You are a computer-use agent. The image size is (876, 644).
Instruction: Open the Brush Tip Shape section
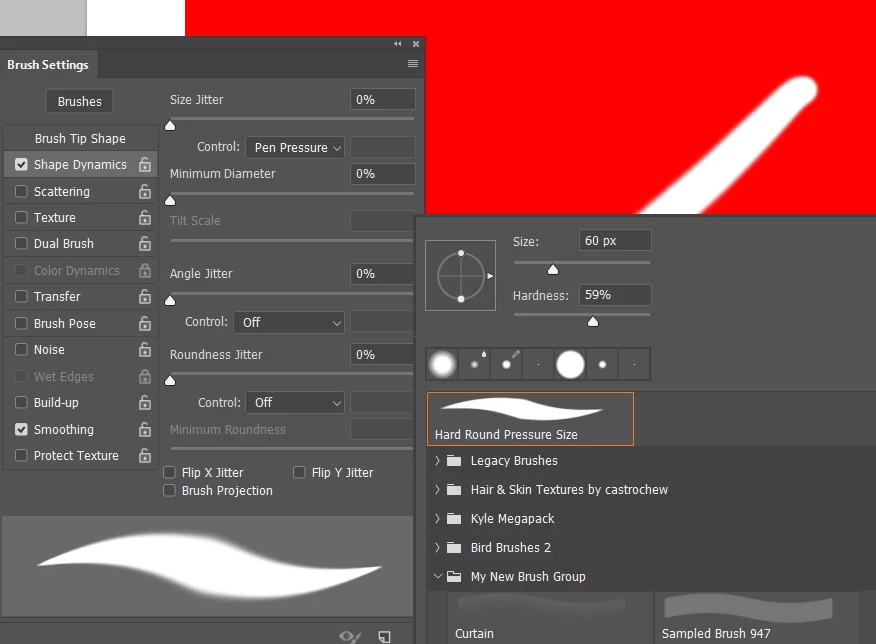80,139
